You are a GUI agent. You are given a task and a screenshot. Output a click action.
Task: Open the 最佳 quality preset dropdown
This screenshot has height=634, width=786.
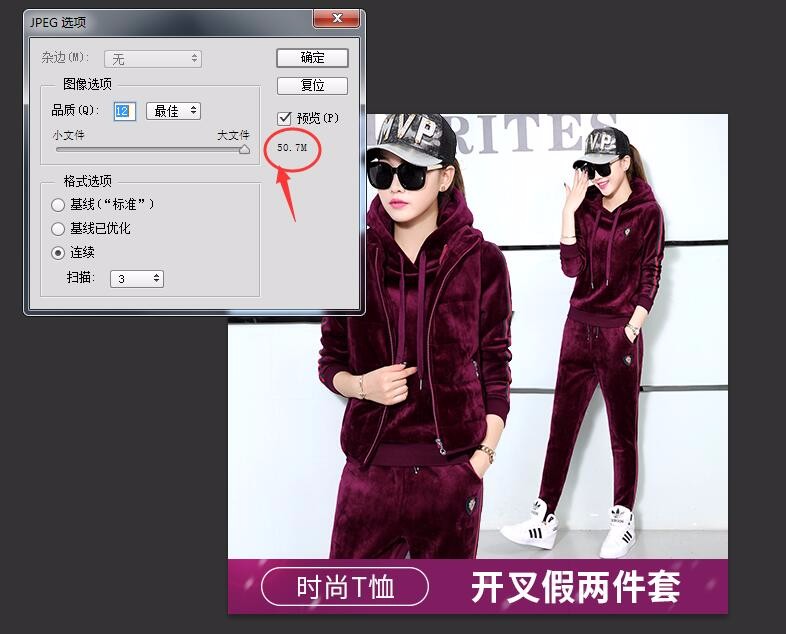pyautogui.click(x=173, y=111)
